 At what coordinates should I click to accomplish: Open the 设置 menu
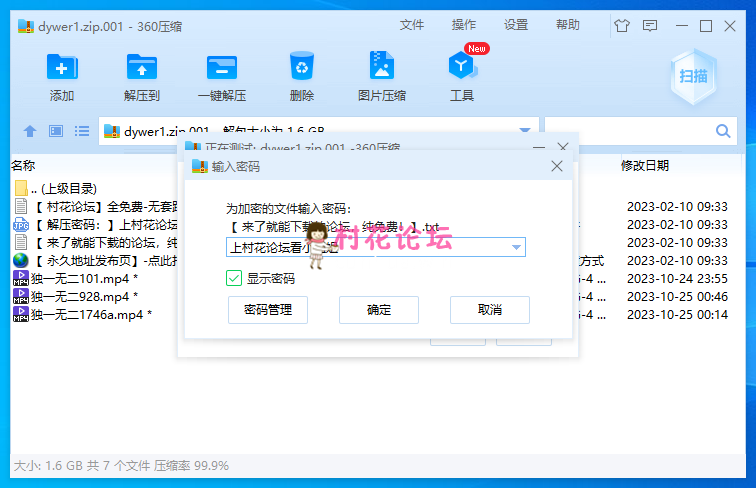(x=516, y=25)
